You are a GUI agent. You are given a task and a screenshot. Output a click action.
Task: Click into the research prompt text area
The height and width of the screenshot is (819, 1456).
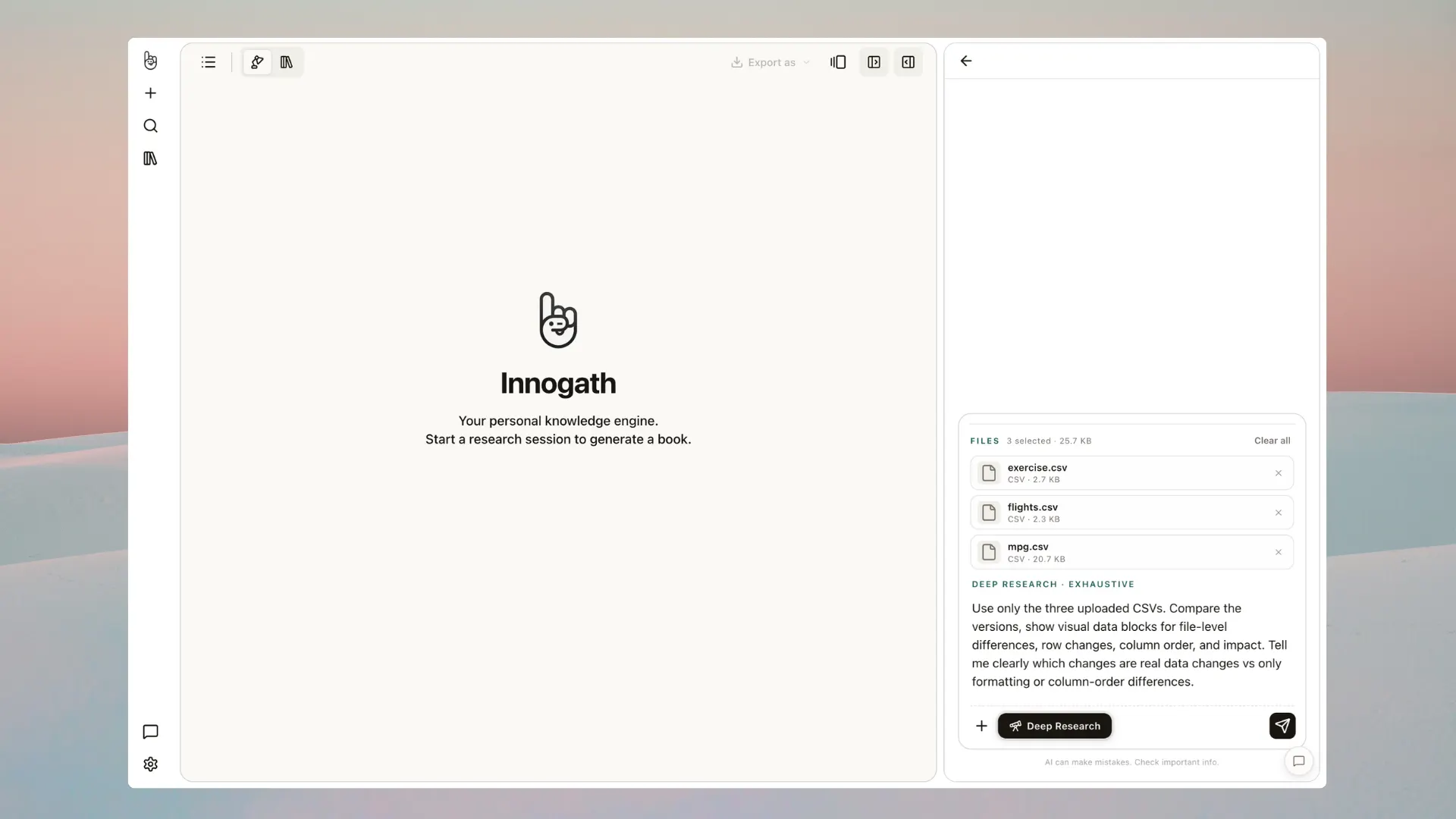(x=1131, y=645)
